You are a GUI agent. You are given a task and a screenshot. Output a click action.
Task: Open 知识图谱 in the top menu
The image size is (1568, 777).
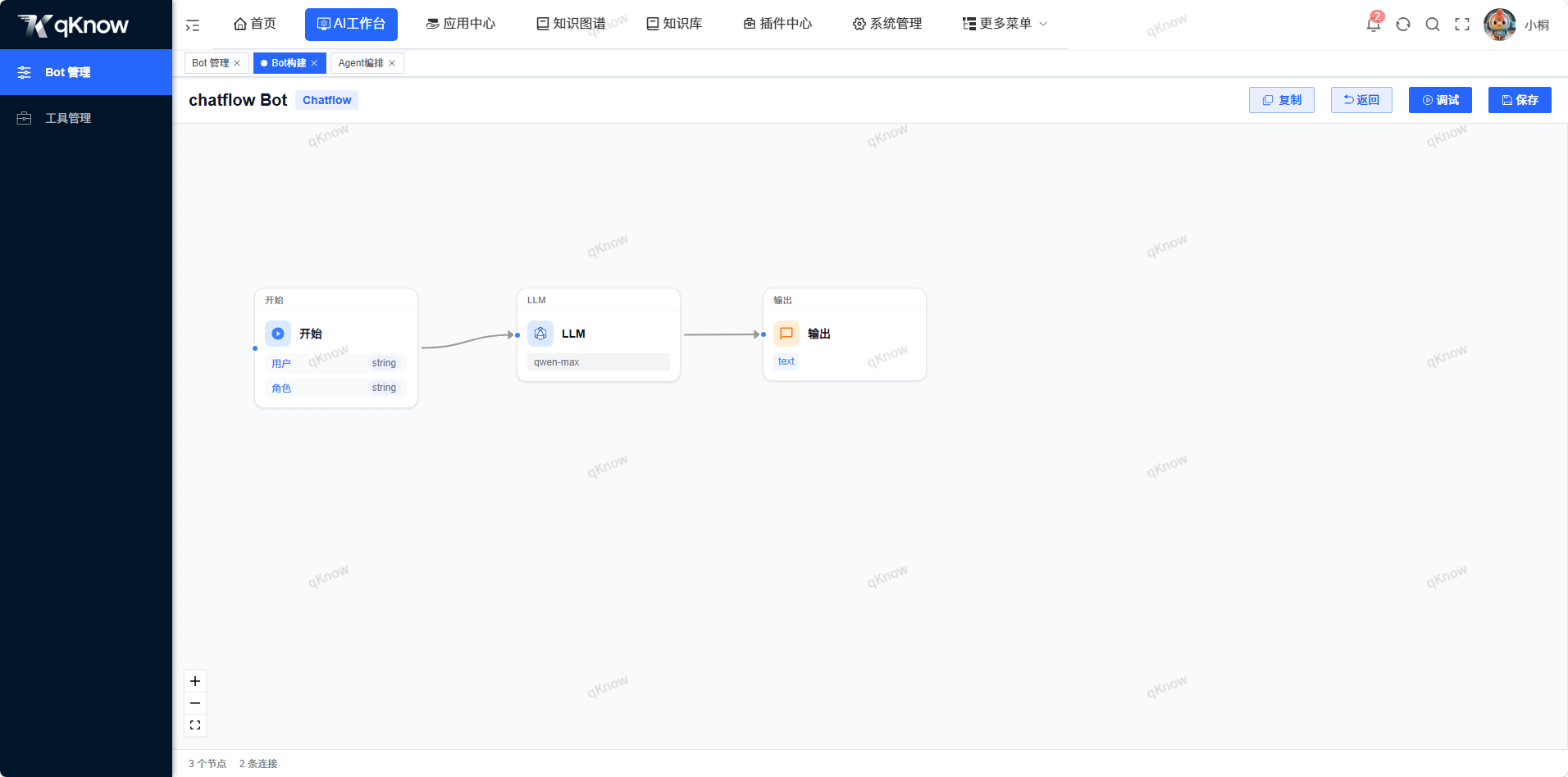click(571, 24)
